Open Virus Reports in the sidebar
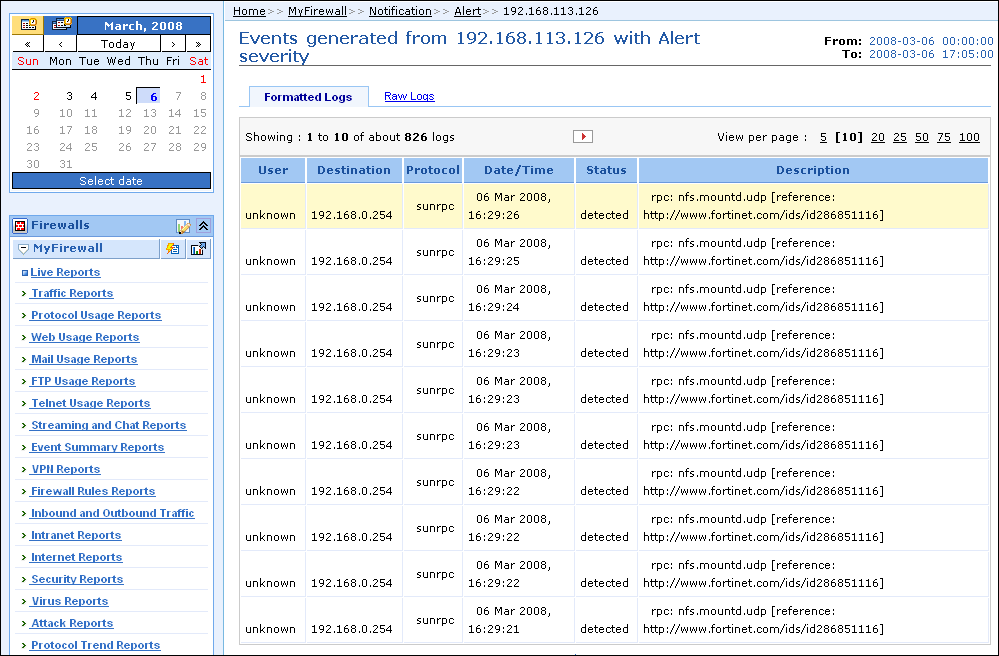Image resolution: width=999 pixels, height=656 pixels. (69, 601)
